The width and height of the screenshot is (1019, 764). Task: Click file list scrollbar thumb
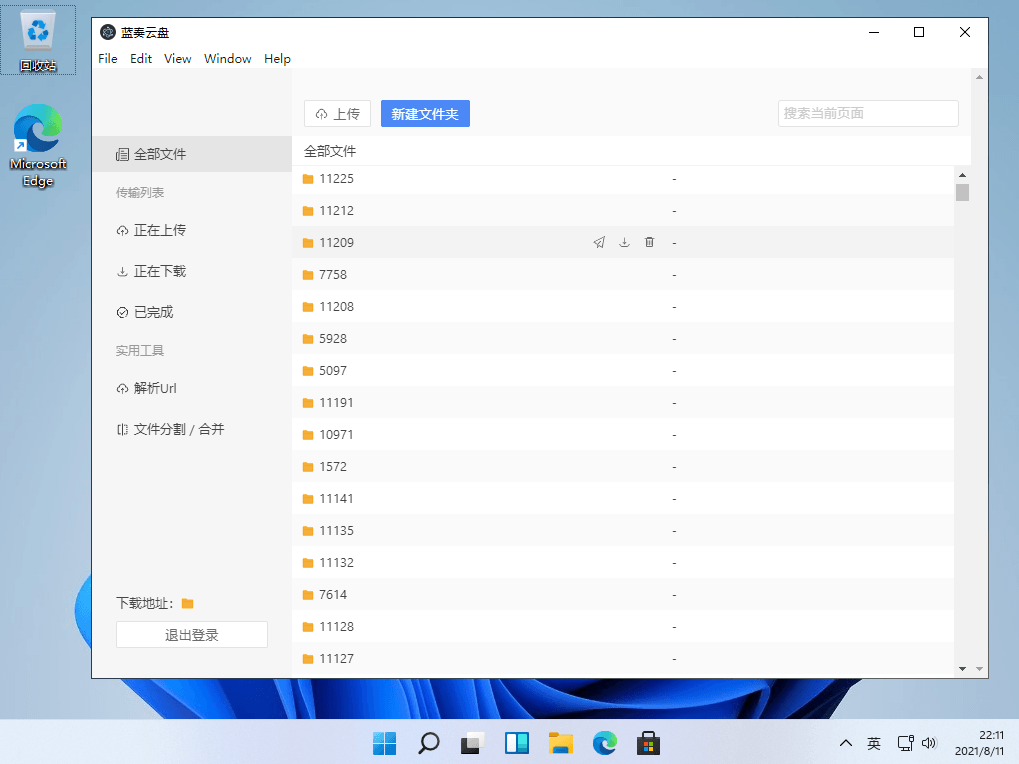[x=962, y=193]
